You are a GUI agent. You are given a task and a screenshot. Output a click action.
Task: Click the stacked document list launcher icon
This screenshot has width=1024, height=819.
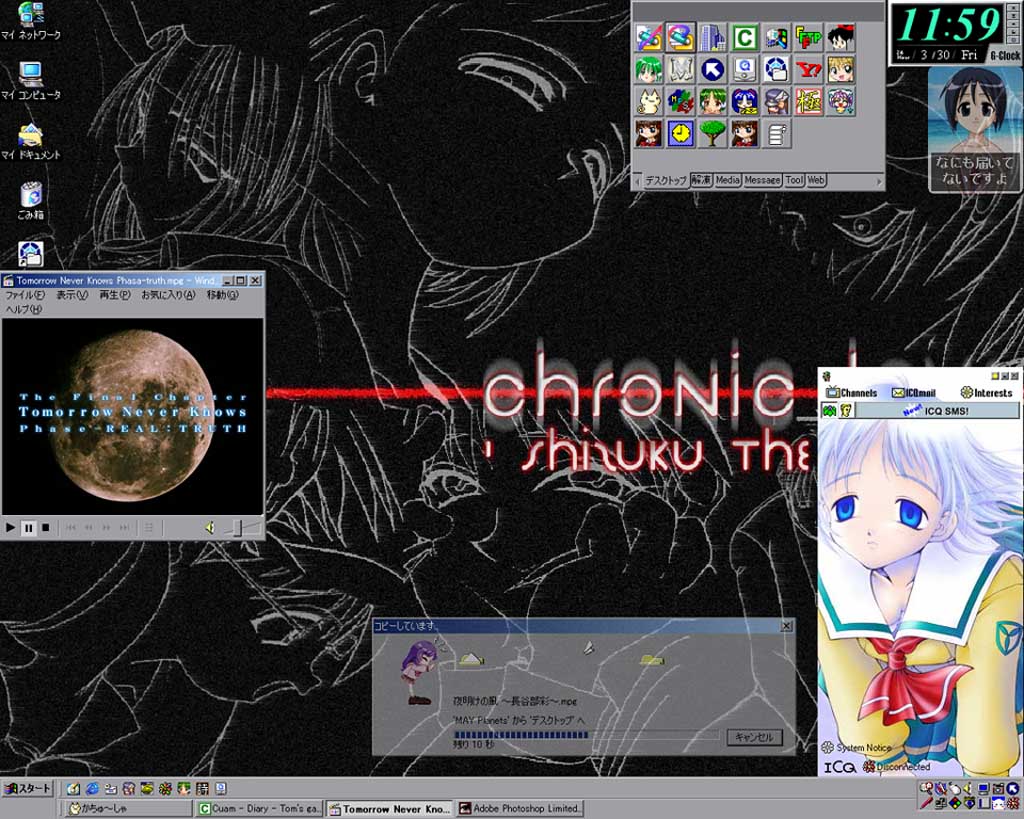pos(776,133)
